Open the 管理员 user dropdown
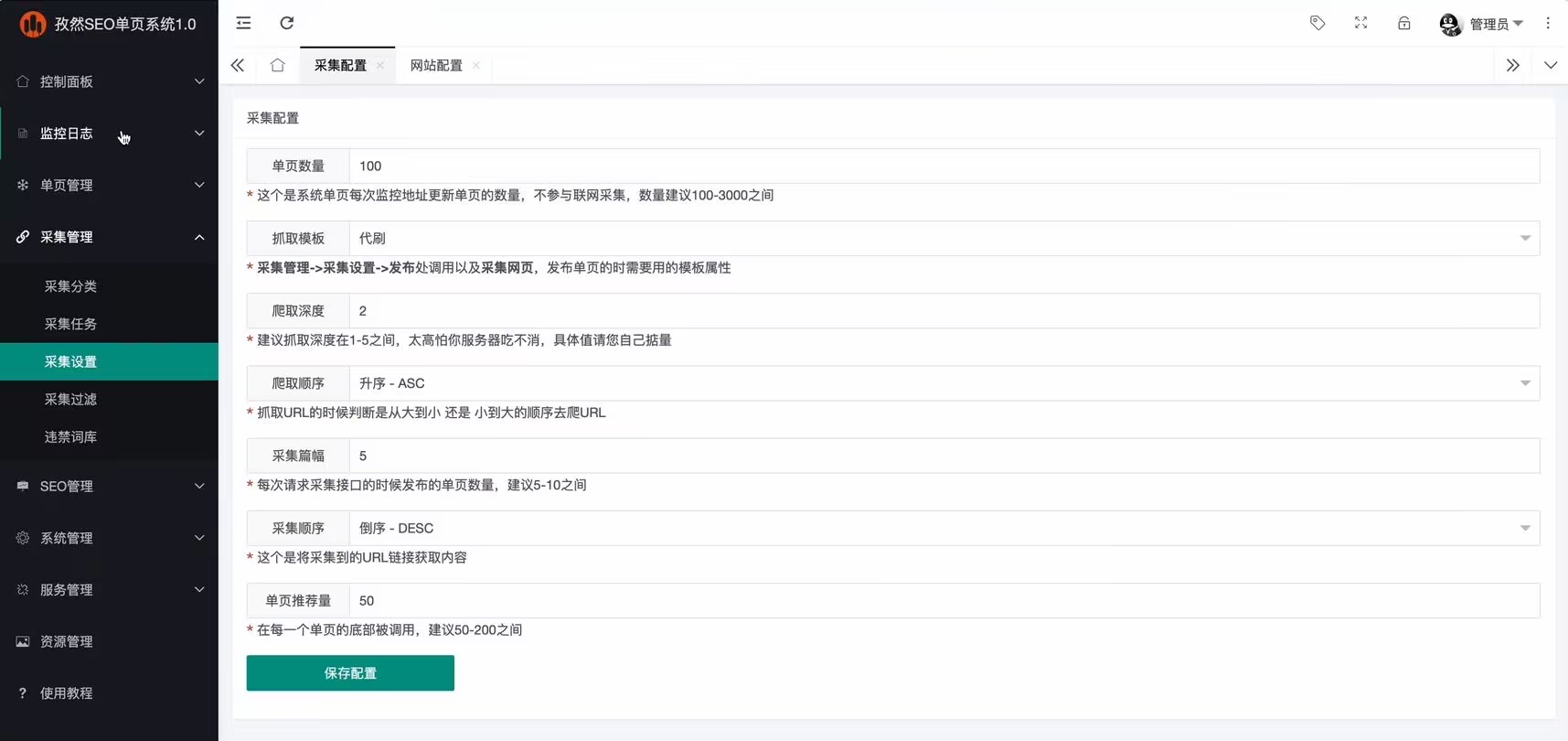 click(1496, 24)
